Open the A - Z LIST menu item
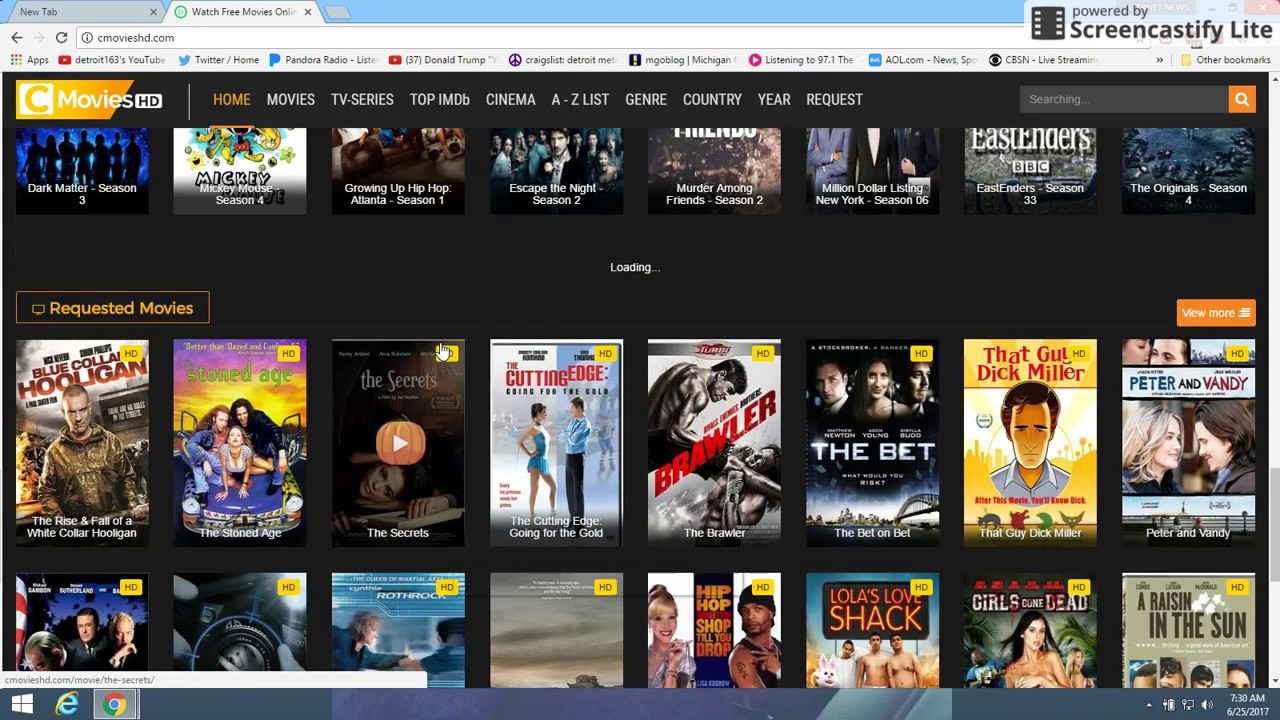The width and height of the screenshot is (1280, 720). 580,99
